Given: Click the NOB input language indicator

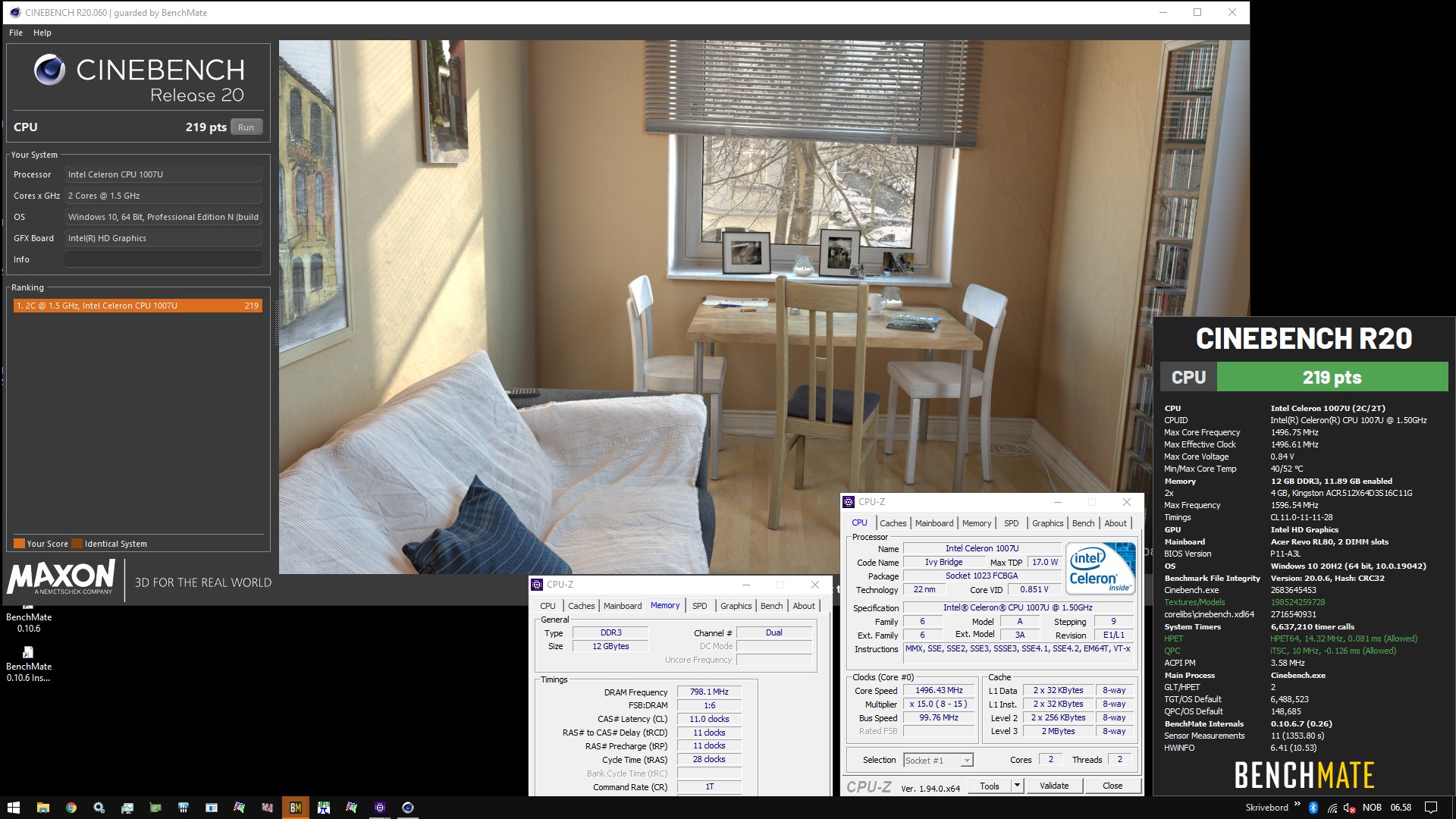Looking at the screenshot, I should click(1372, 808).
